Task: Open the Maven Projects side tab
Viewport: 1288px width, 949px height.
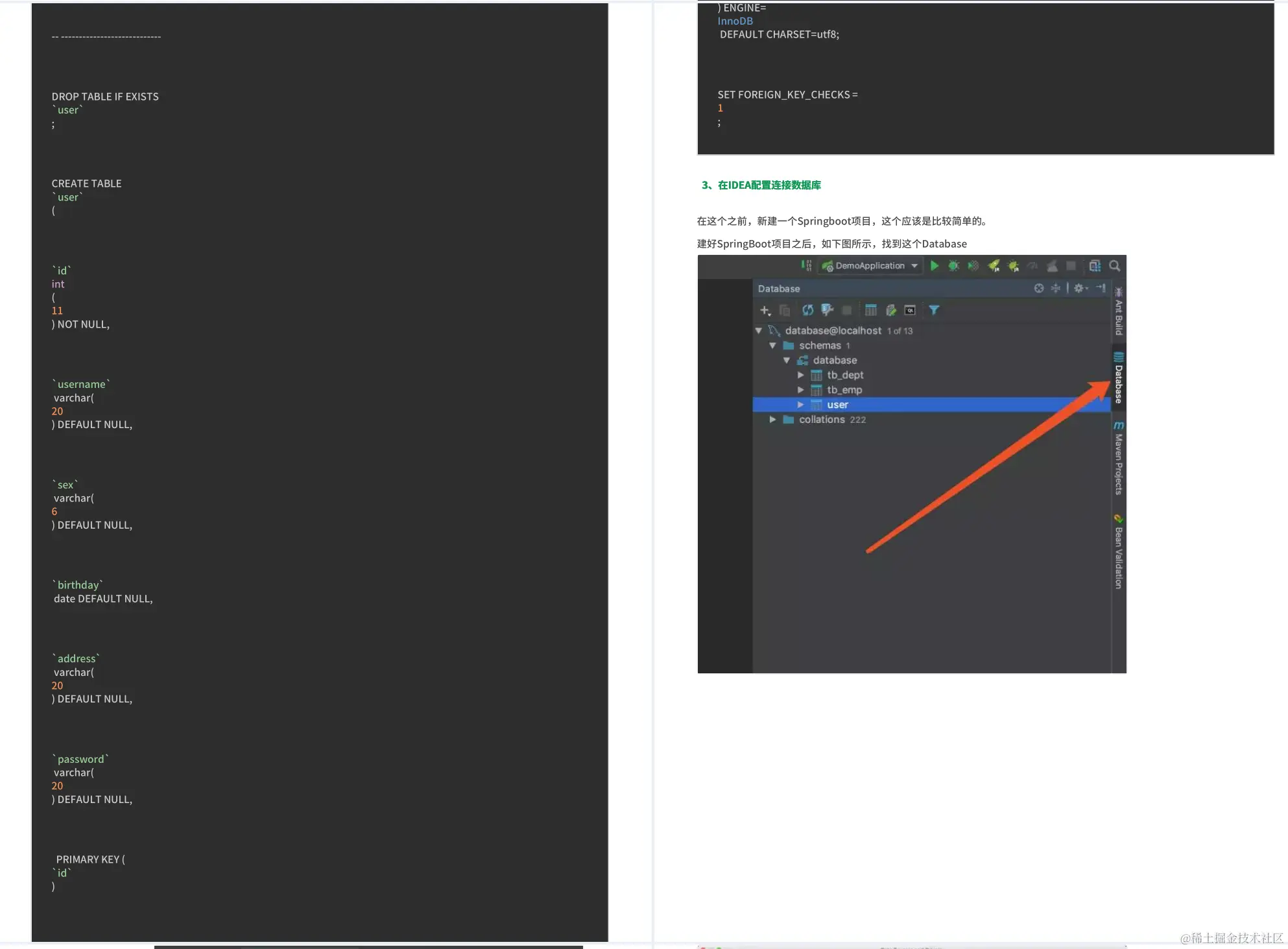Action: 1118,459
